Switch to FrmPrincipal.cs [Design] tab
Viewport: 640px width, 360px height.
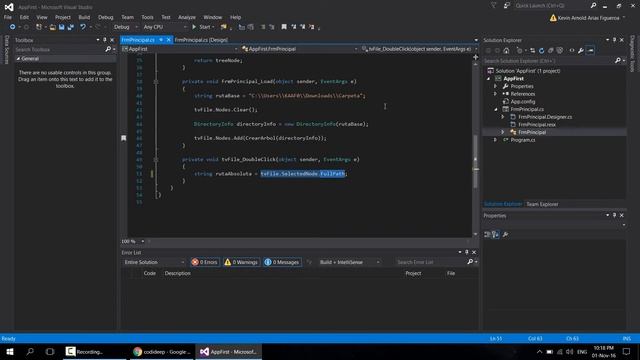click(201, 40)
